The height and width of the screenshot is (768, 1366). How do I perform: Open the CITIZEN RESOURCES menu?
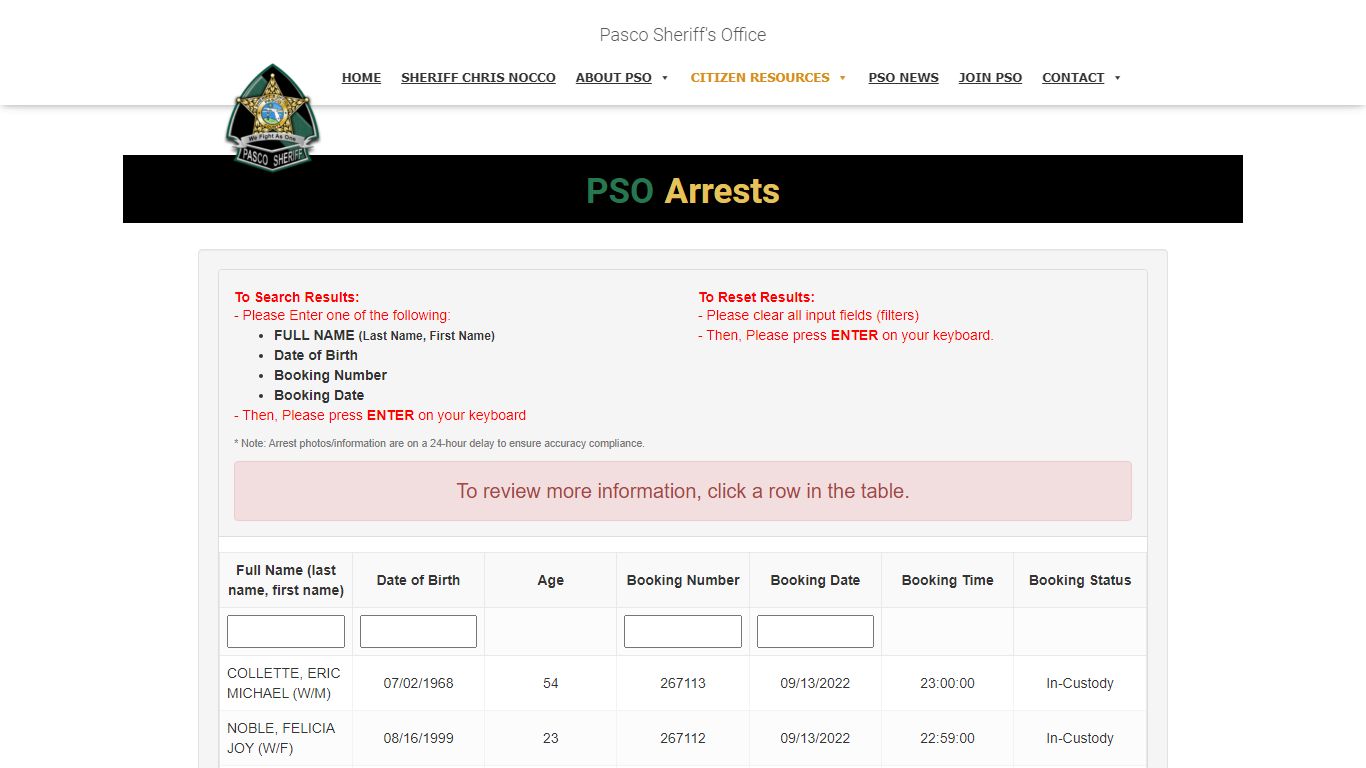[760, 77]
